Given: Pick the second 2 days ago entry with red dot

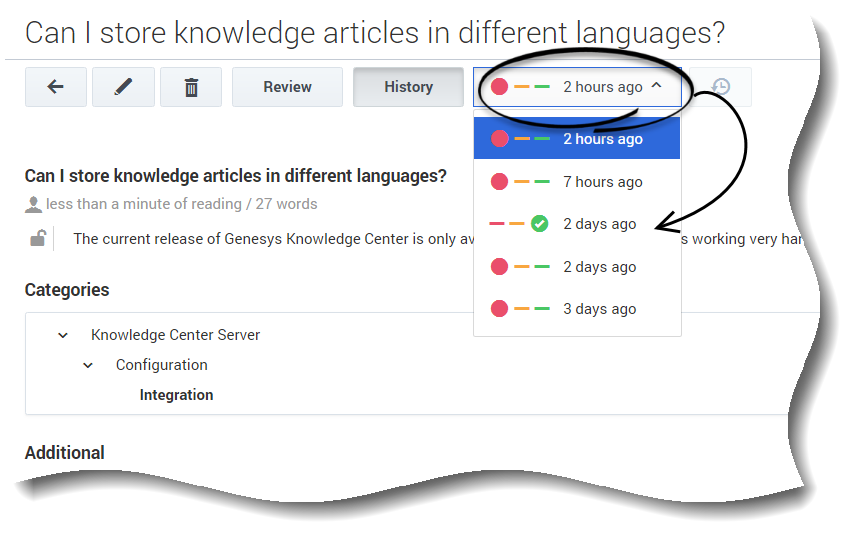Looking at the screenshot, I should [x=599, y=267].
